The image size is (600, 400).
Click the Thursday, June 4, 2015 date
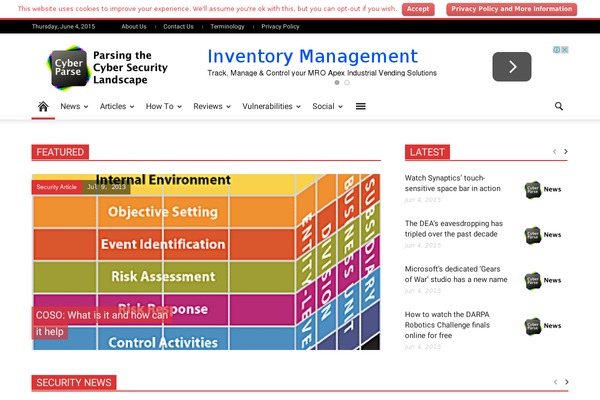(64, 26)
